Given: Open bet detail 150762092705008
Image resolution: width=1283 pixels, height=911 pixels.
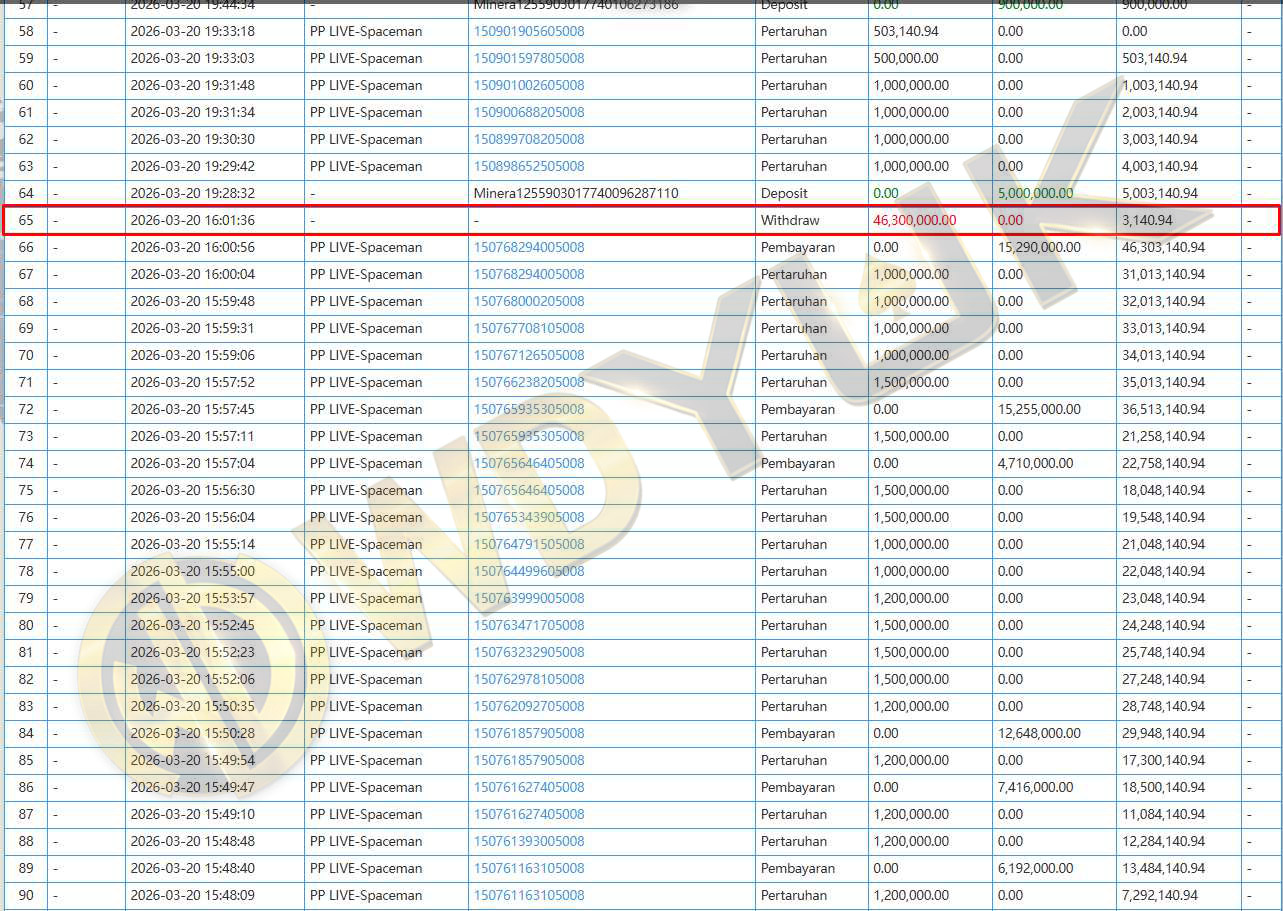Looking at the screenshot, I should 528,707.
